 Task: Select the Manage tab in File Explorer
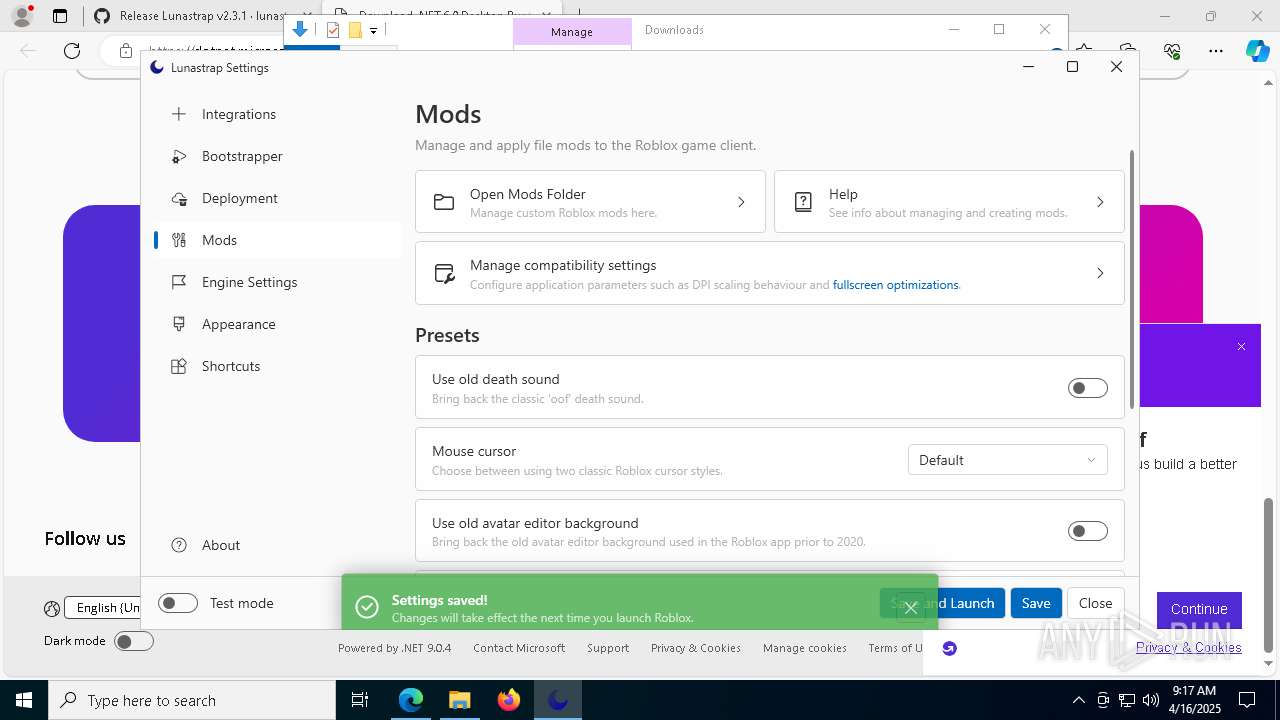click(572, 32)
